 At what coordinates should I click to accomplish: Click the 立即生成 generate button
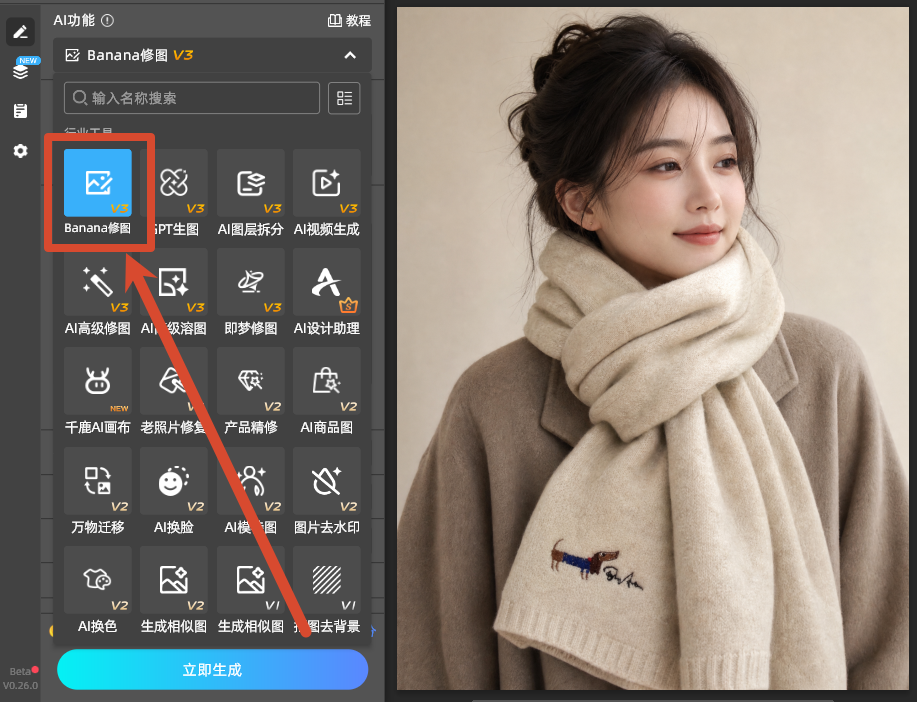coord(212,670)
